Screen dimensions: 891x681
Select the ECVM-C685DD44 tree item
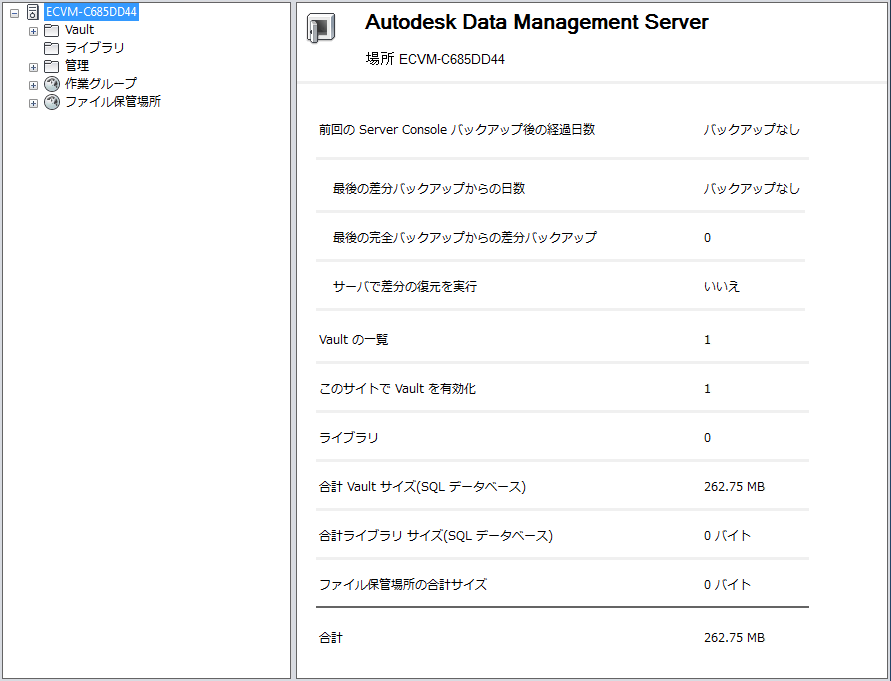91,12
